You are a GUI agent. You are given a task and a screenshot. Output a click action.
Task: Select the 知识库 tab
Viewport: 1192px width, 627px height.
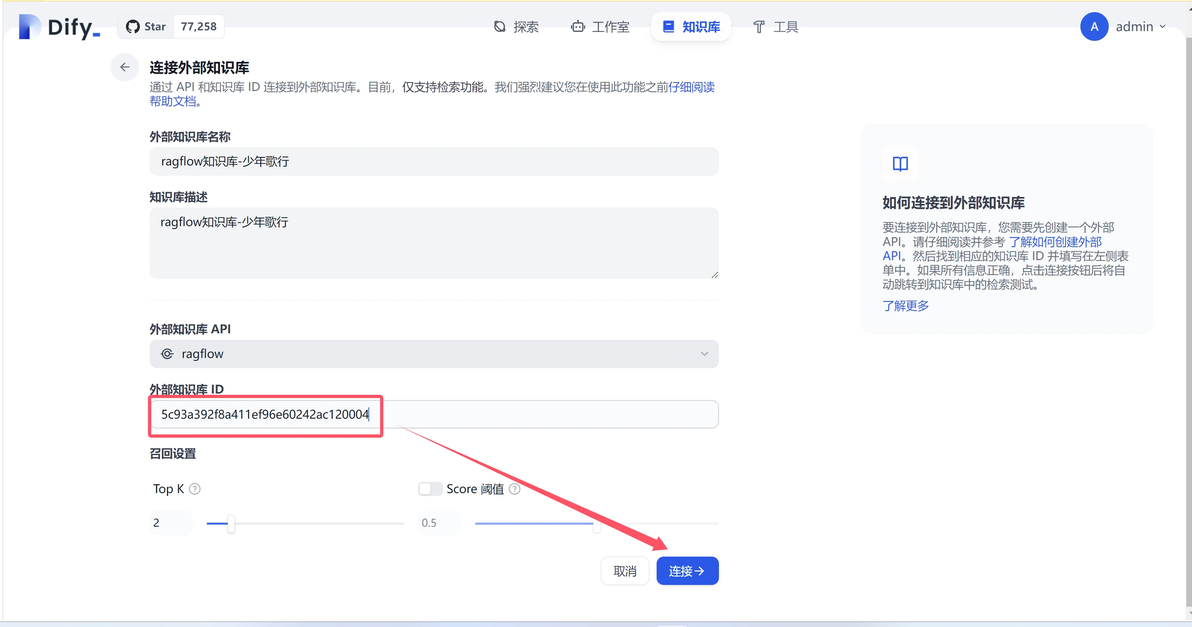[x=691, y=27]
